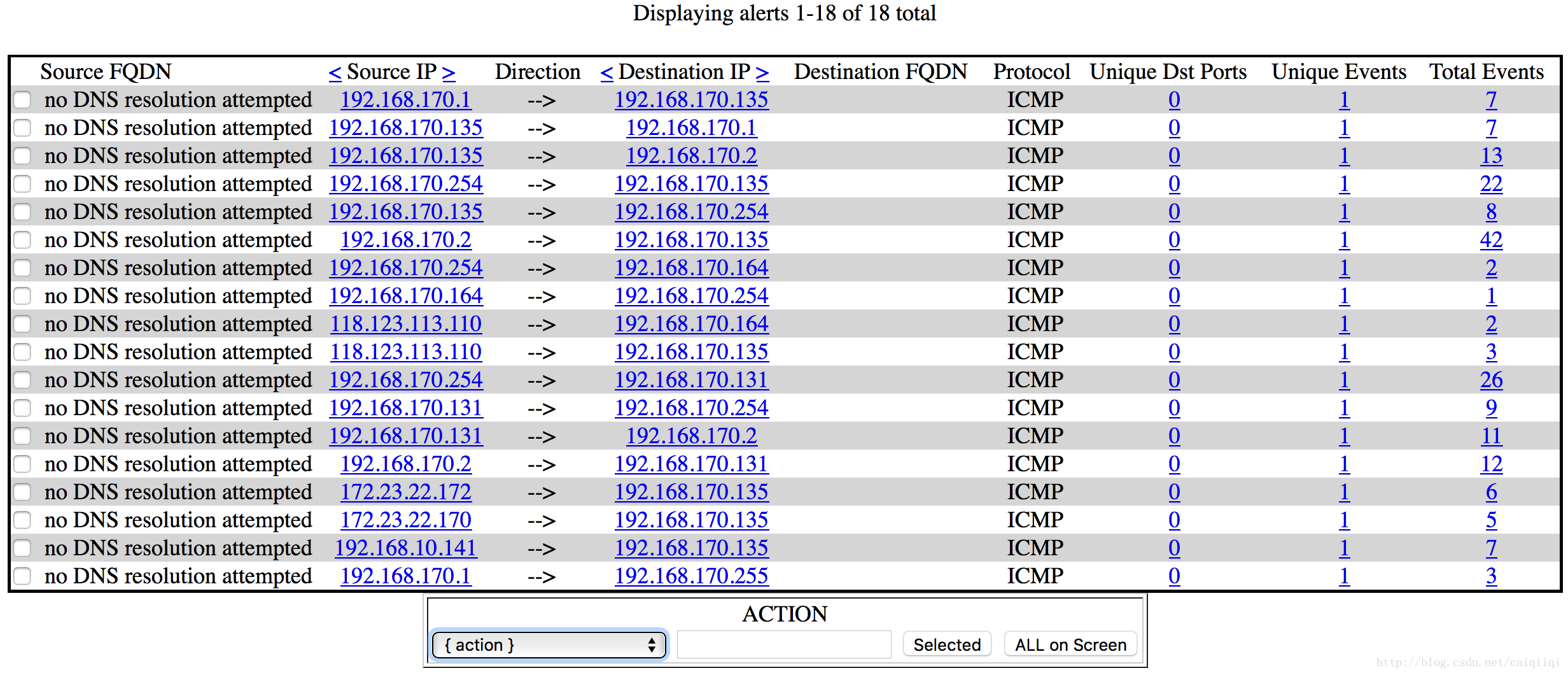Open destination 192.168.170.131 from source 192.168.170.254

pyautogui.click(x=692, y=380)
